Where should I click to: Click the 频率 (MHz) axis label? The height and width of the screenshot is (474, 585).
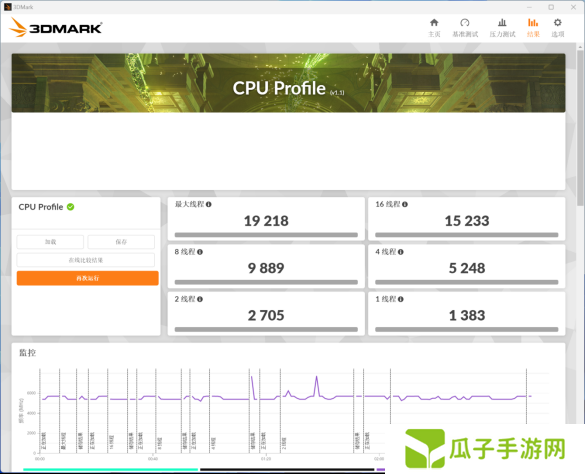[x=21, y=411]
